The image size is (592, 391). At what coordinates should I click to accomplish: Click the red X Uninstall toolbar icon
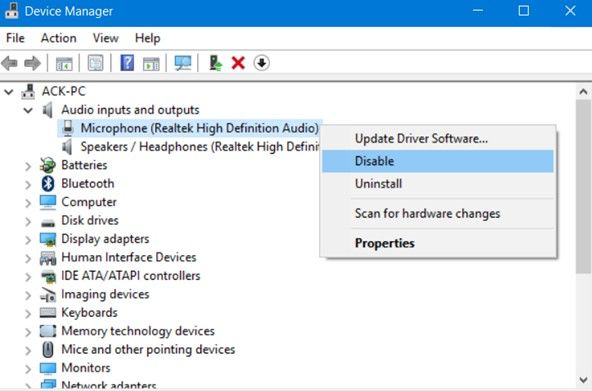[x=238, y=63]
